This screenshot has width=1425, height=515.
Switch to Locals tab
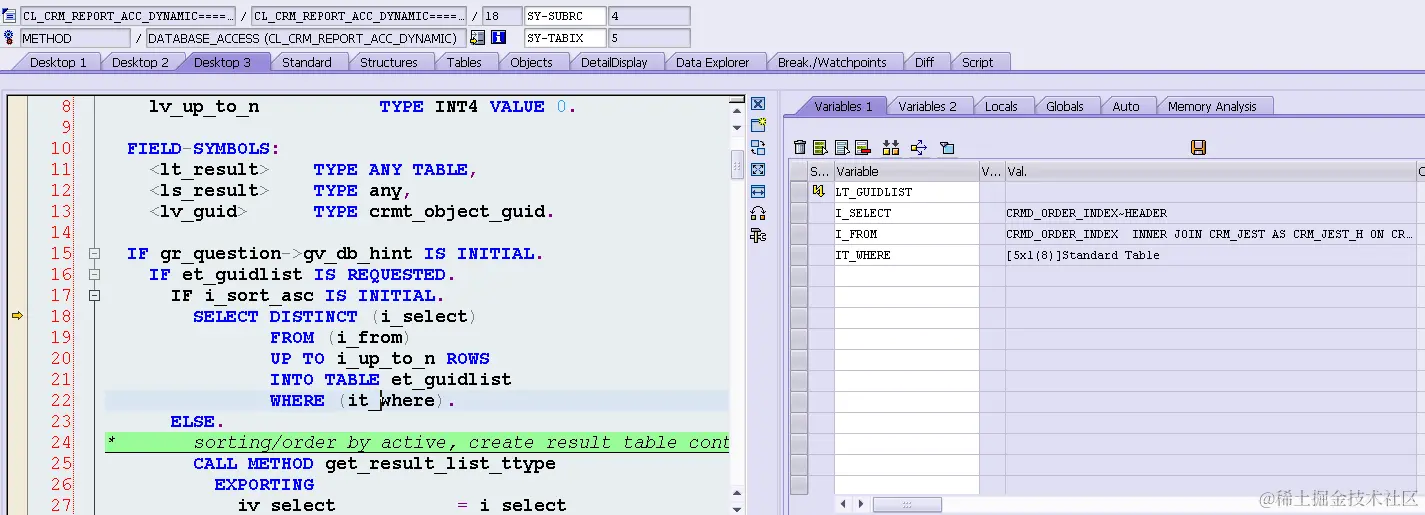click(1001, 106)
